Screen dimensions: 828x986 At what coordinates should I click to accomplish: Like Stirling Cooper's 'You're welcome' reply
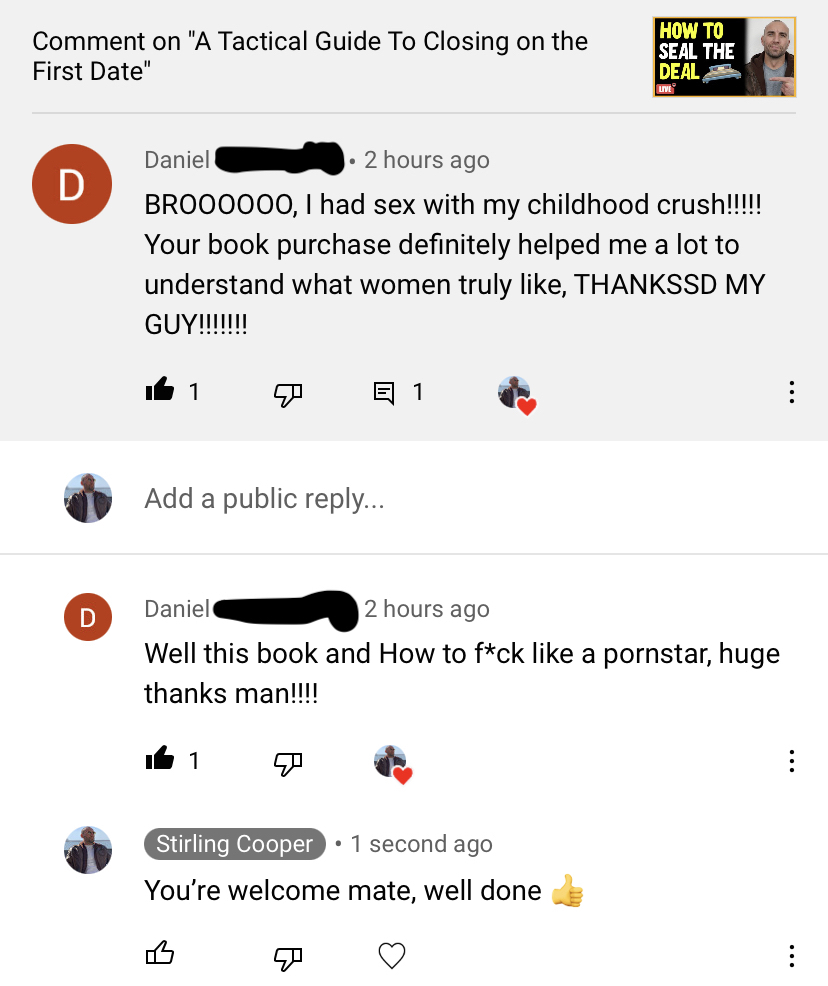[160, 953]
